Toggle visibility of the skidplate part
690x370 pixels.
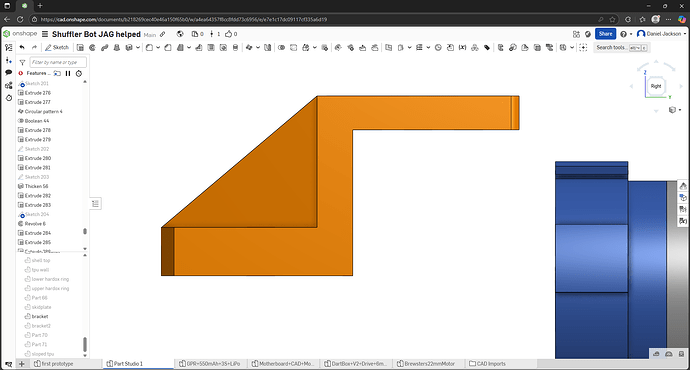27,307
